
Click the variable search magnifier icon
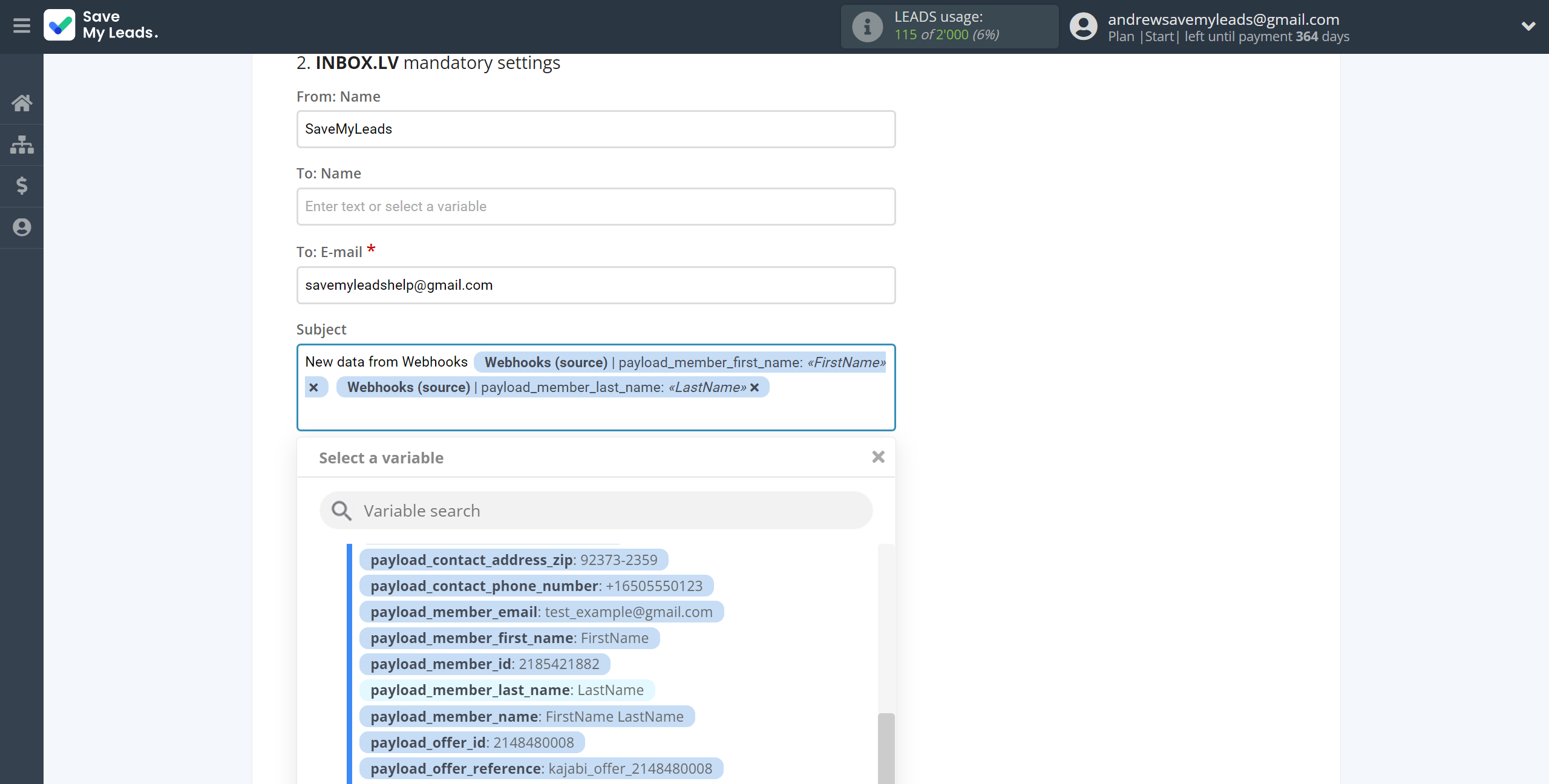pyautogui.click(x=342, y=511)
